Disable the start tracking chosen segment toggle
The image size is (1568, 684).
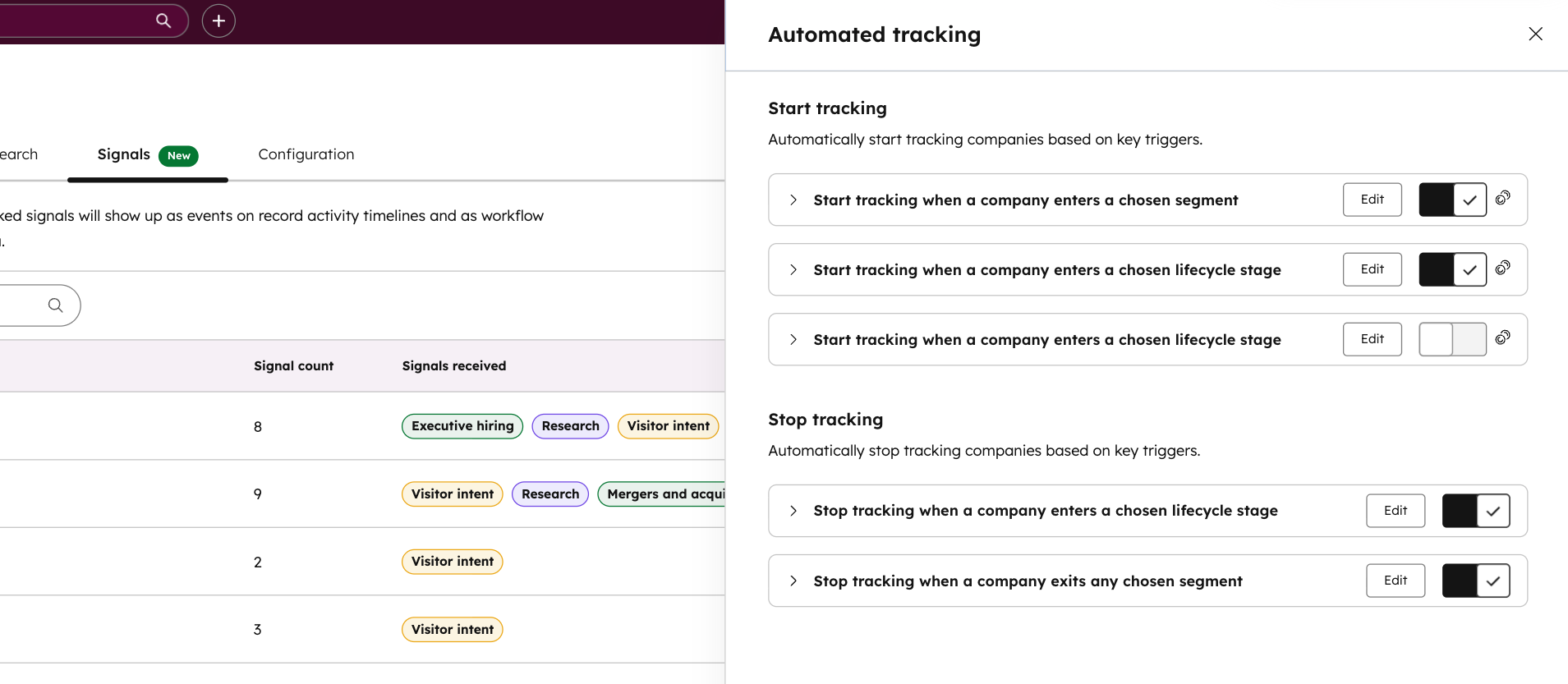point(1452,200)
